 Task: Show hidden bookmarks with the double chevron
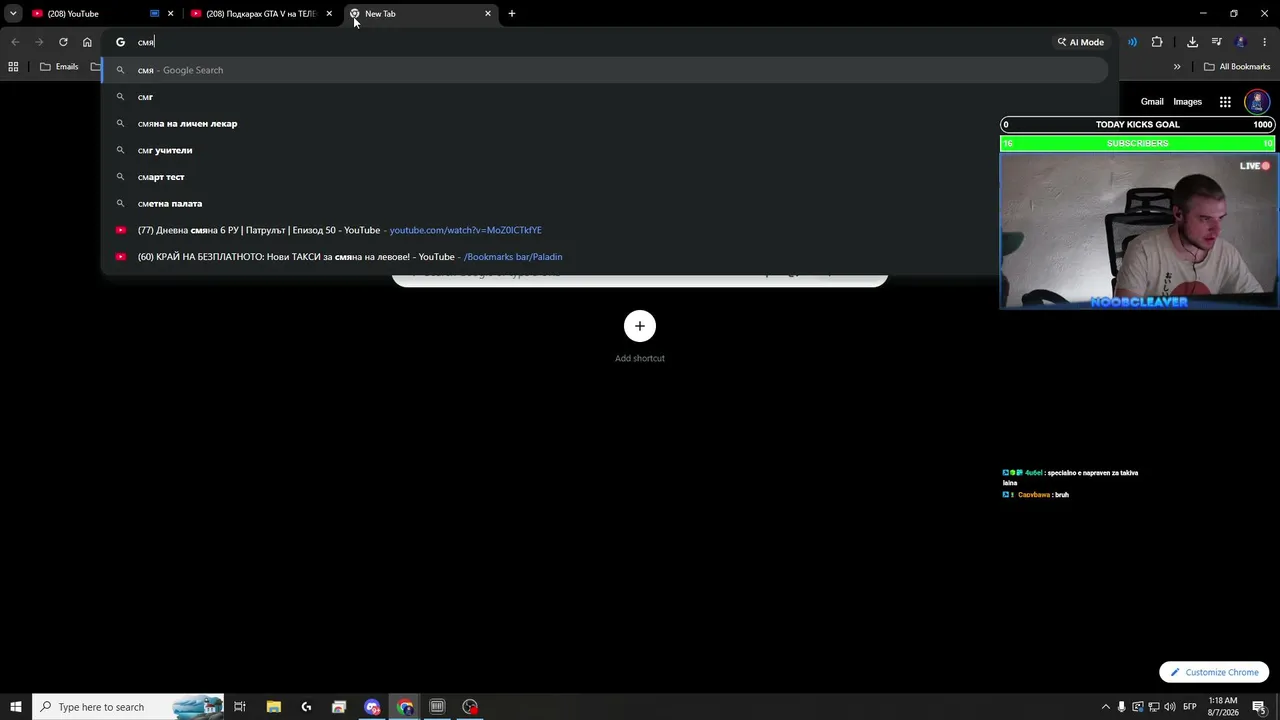(1177, 67)
